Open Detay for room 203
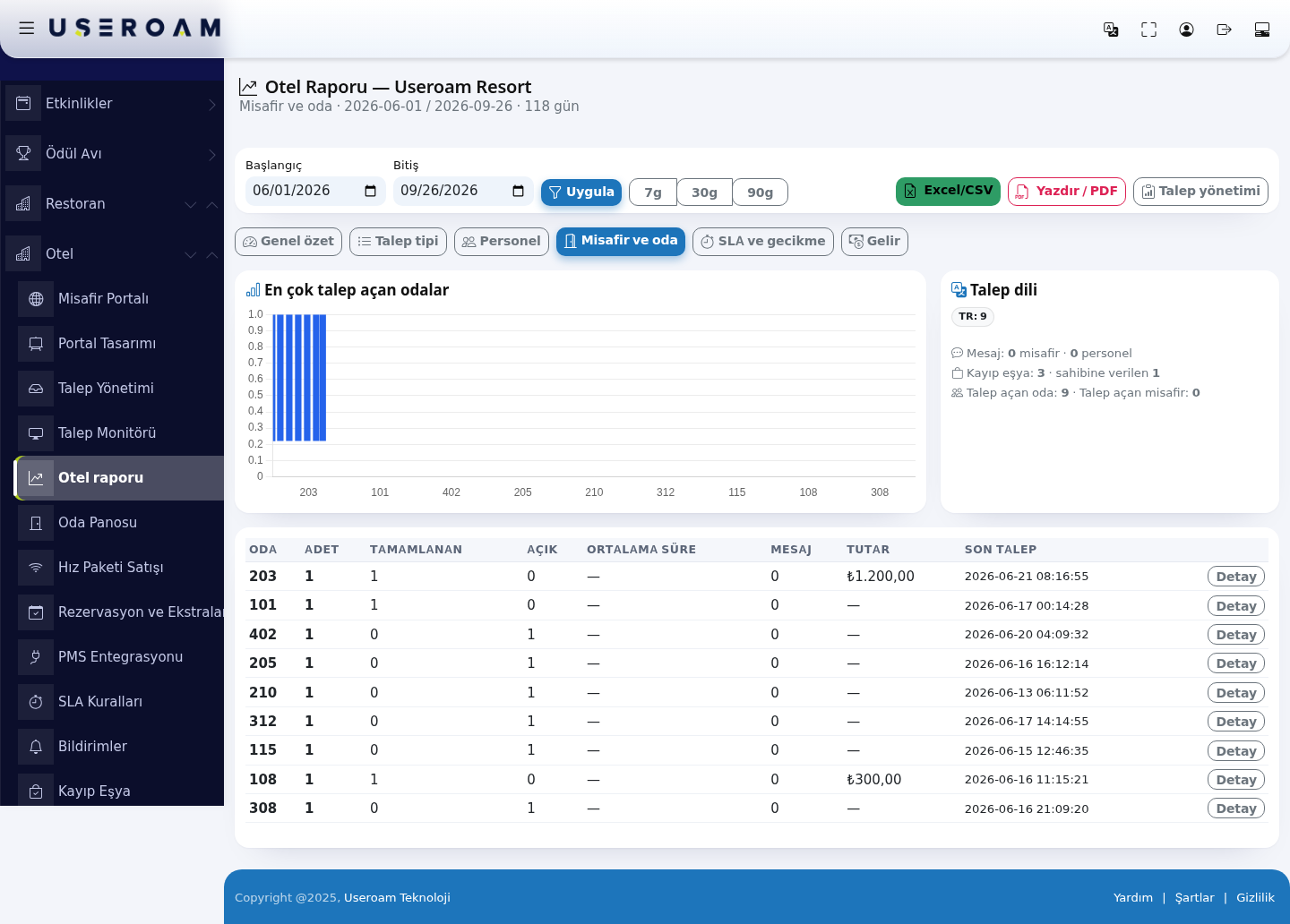 [1236, 577]
